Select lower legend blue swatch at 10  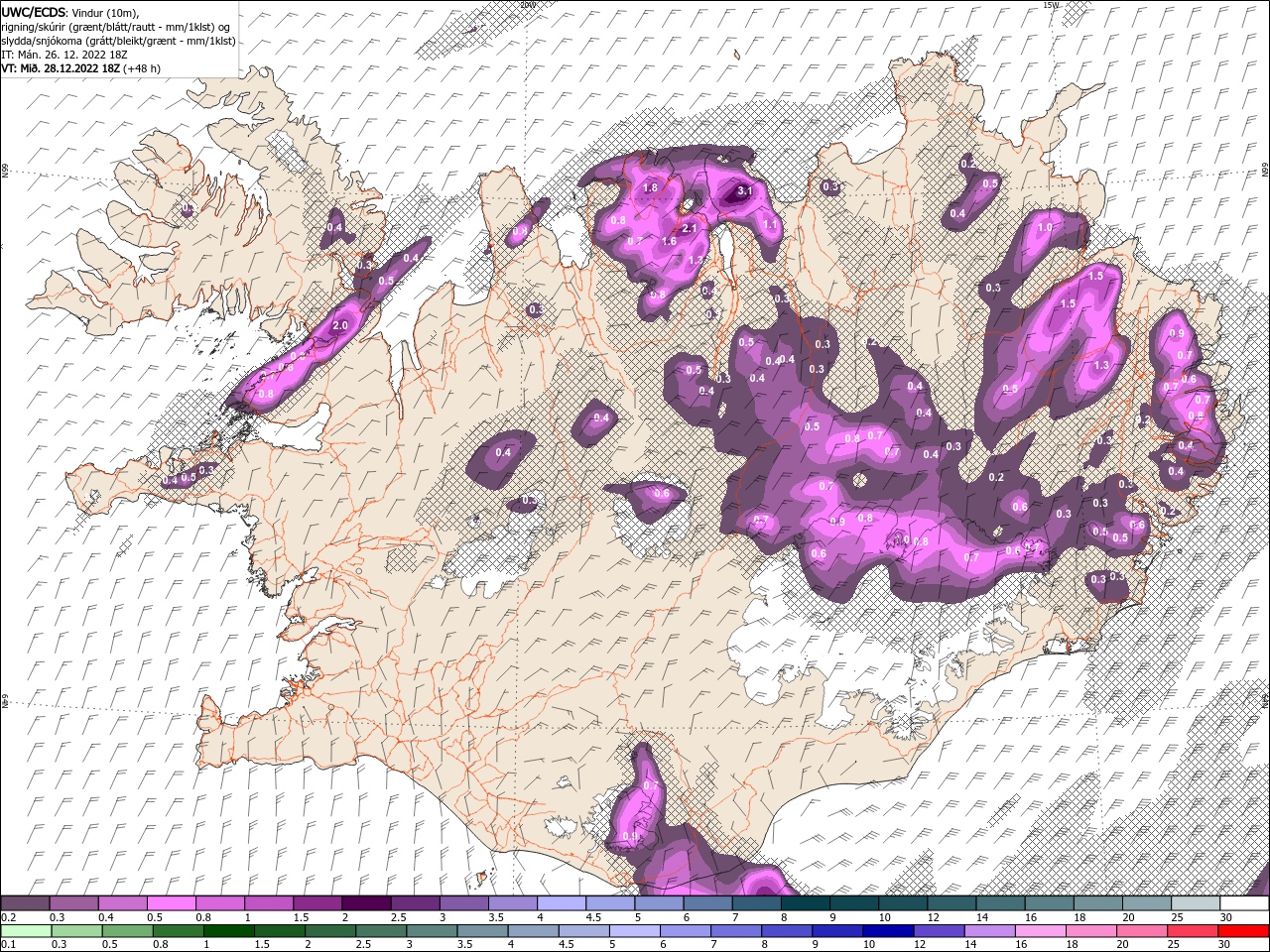pyautogui.click(x=888, y=930)
